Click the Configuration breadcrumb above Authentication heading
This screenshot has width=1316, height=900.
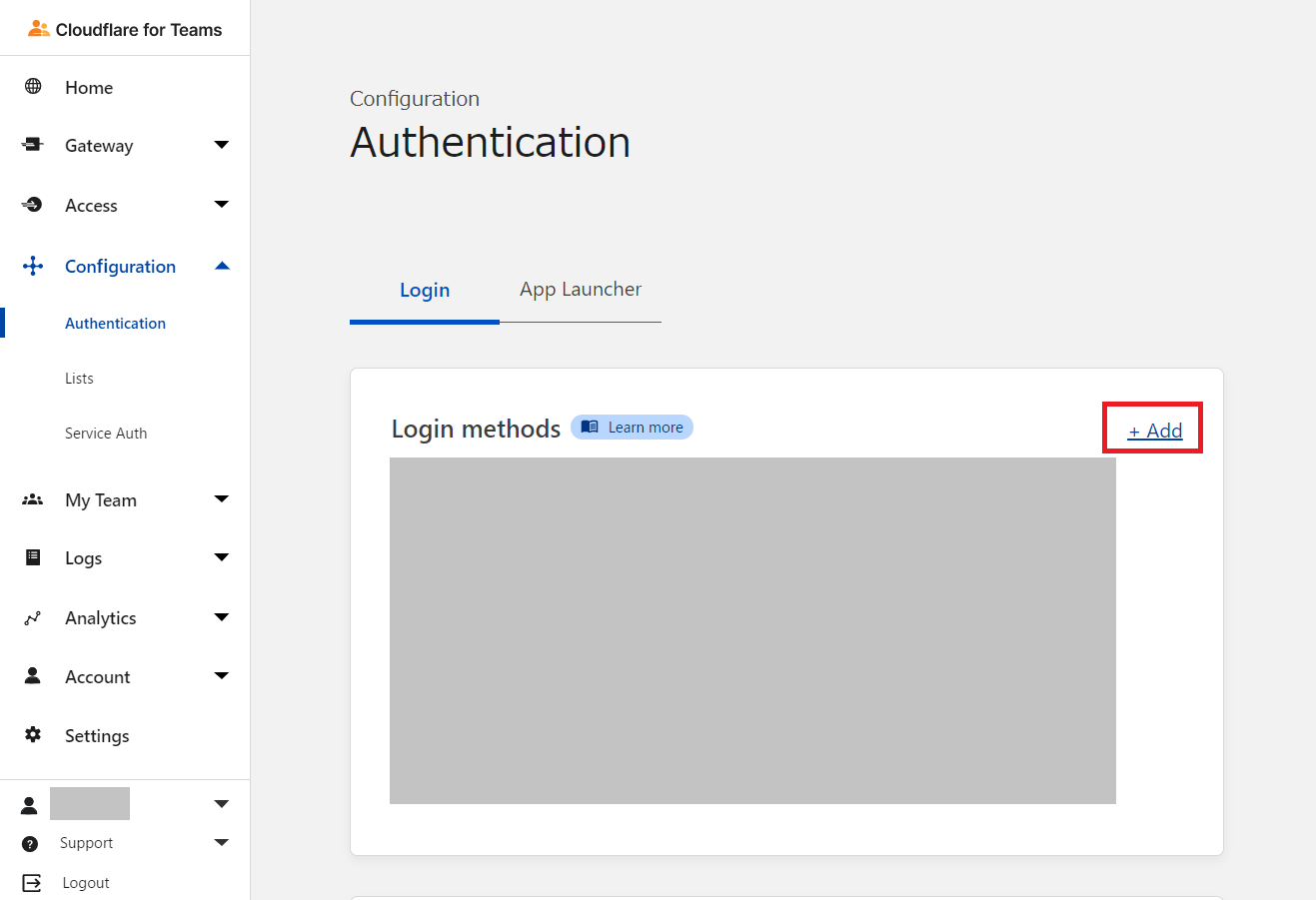(415, 99)
